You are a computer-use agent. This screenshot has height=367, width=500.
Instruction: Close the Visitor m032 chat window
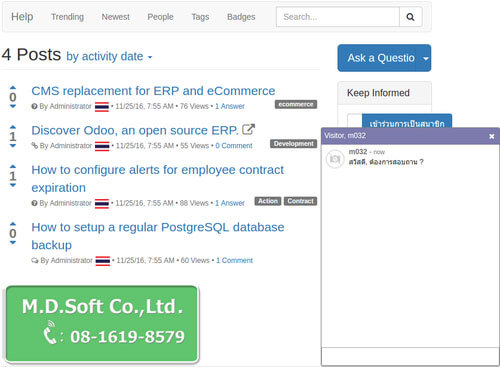pos(492,136)
